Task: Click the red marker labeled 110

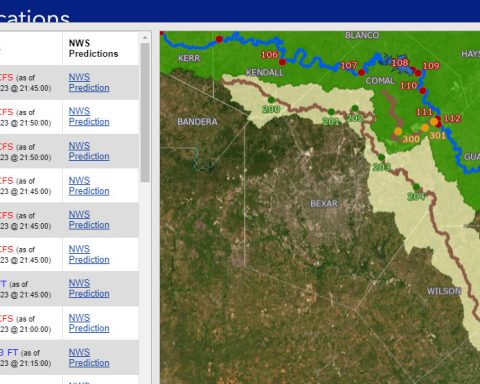Action: tap(423, 90)
